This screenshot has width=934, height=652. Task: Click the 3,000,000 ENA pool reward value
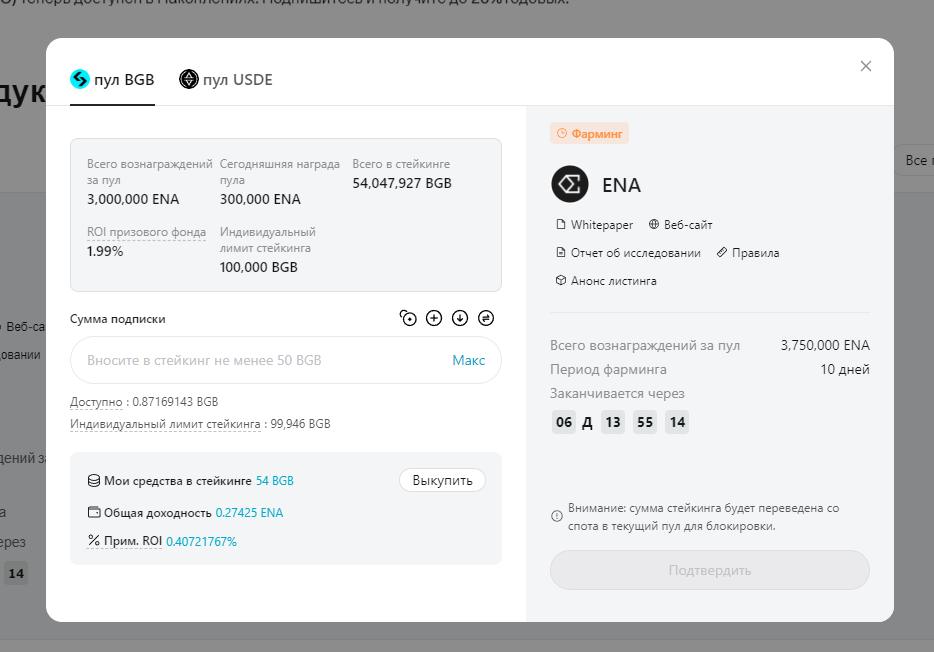[x=133, y=199]
